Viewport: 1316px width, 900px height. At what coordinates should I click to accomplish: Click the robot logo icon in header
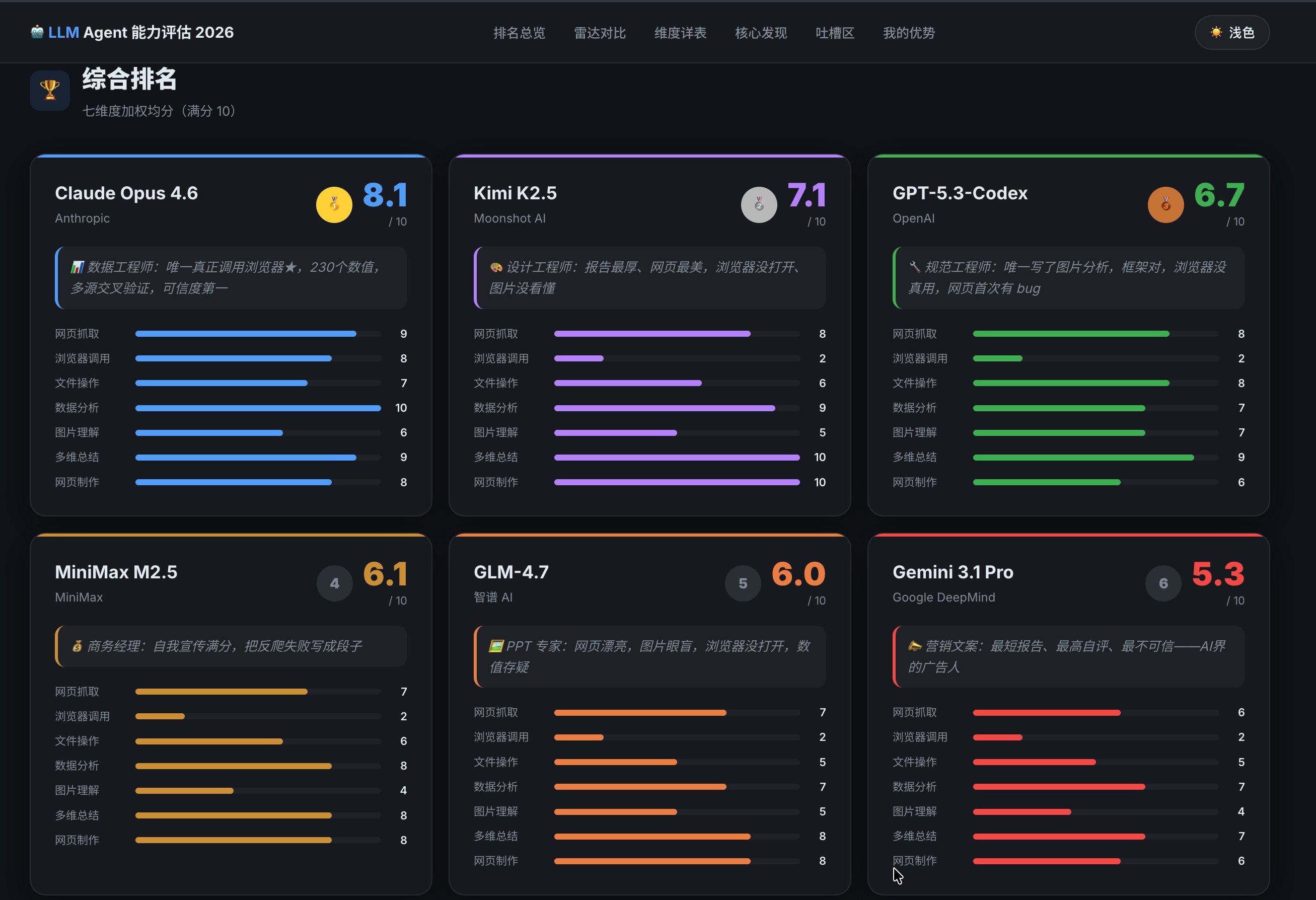pos(37,32)
